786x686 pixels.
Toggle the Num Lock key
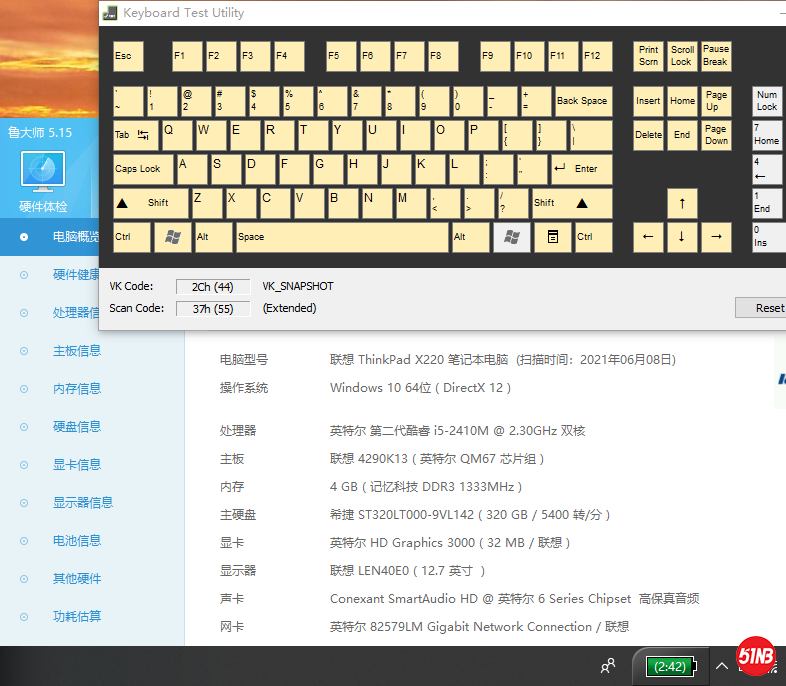tap(767, 101)
